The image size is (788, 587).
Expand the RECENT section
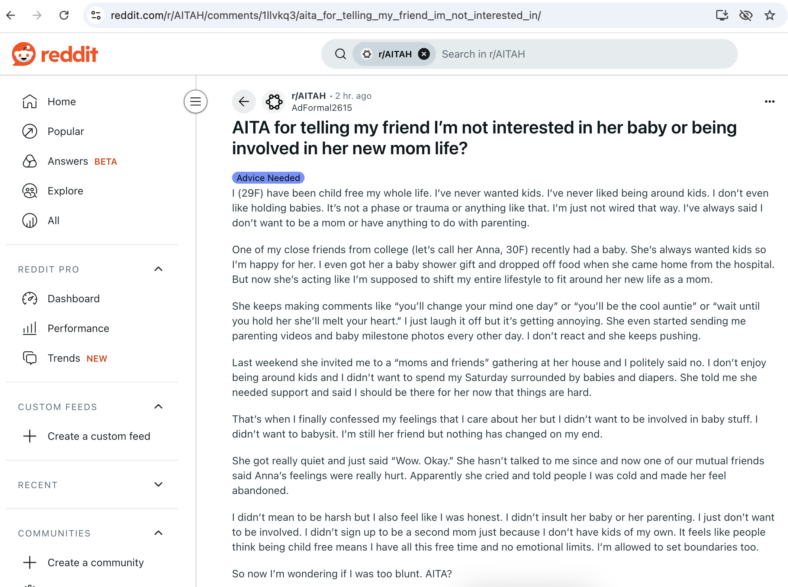[158, 484]
